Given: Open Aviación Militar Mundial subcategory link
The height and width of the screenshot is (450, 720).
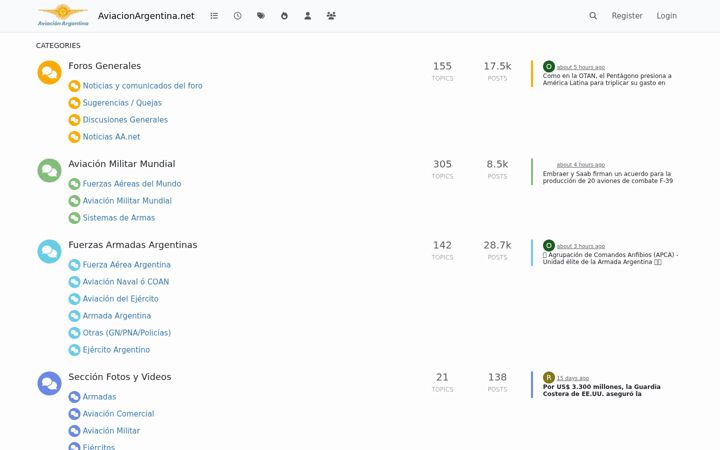Looking at the screenshot, I should pyautogui.click(x=127, y=201).
